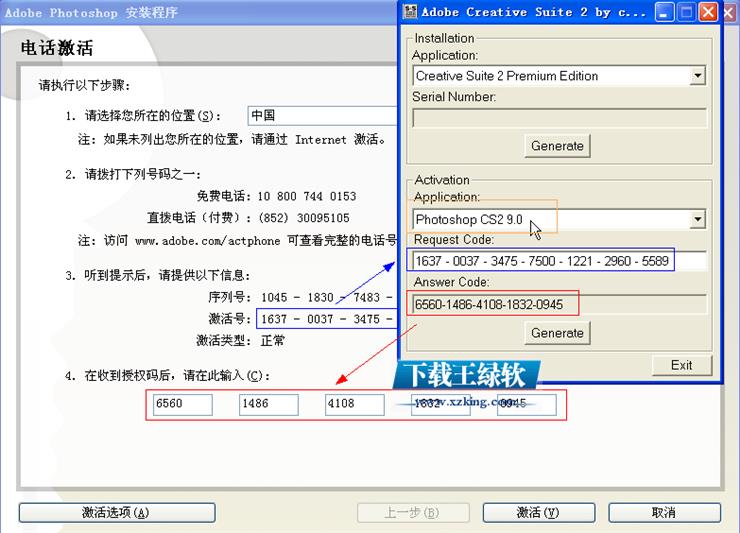
Task: Click the Installation group label
Action: coord(444,38)
